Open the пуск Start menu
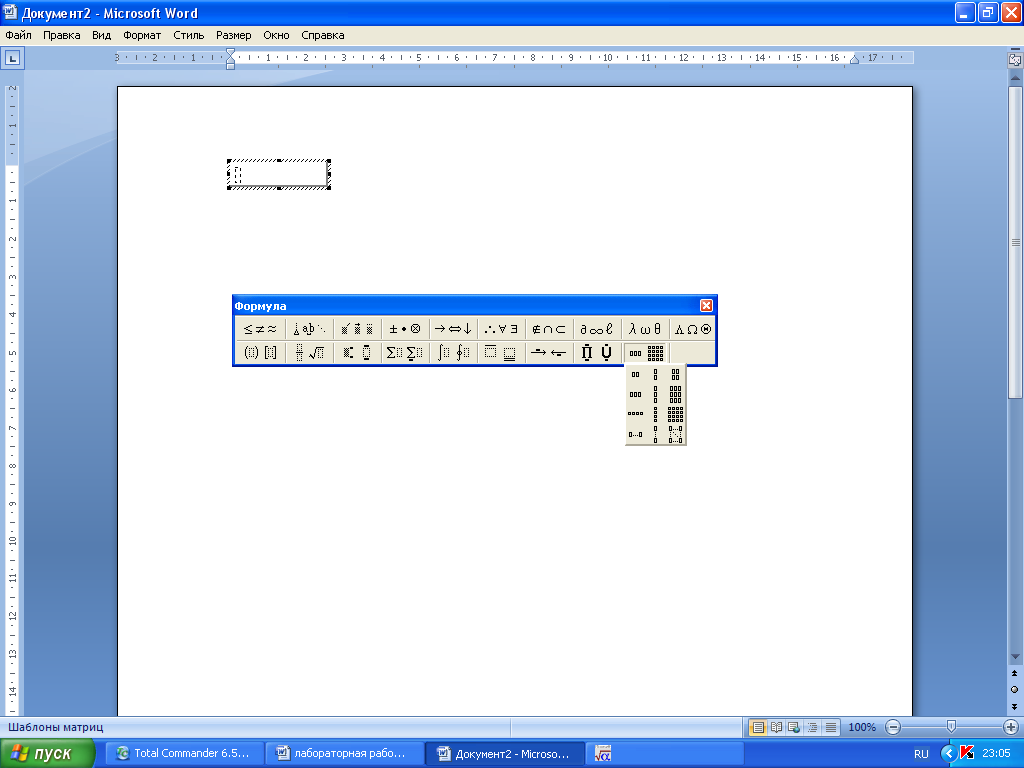 coord(48,754)
